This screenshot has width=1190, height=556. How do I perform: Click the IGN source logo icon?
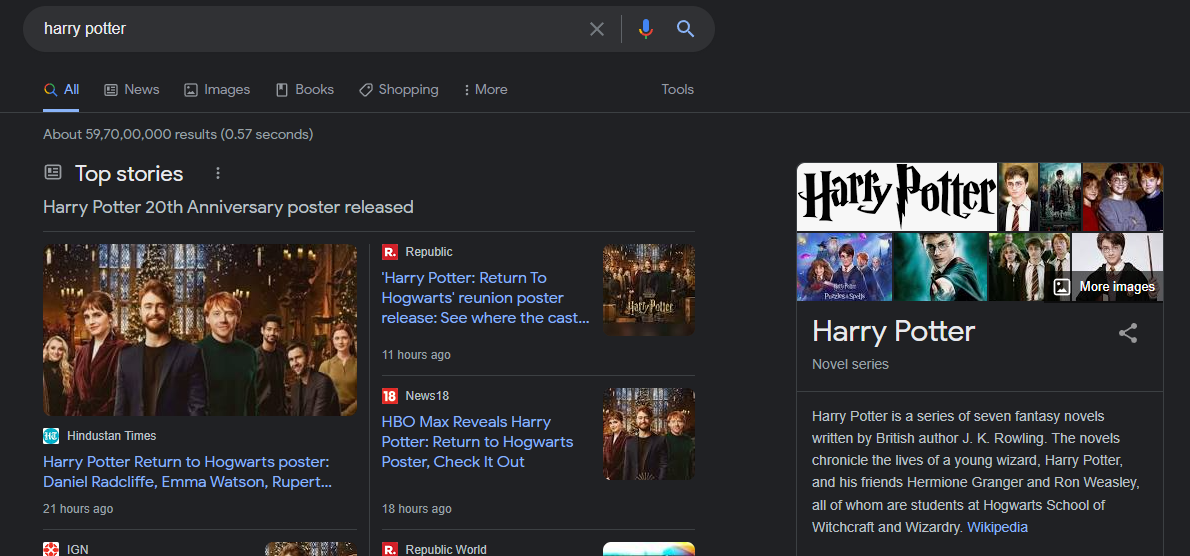click(51, 549)
